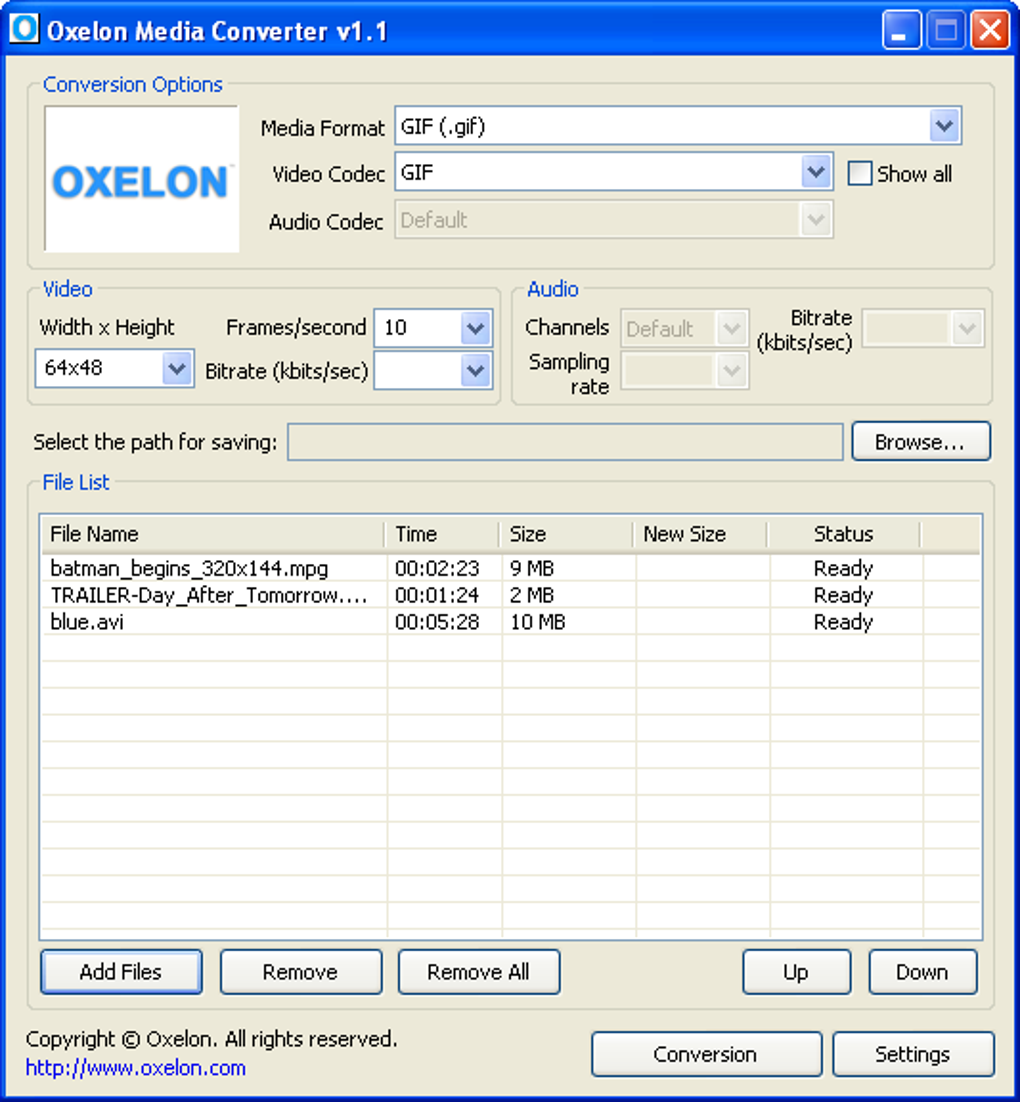The image size is (1020, 1102).
Task: Open the Settings button
Action: pos(913,1054)
